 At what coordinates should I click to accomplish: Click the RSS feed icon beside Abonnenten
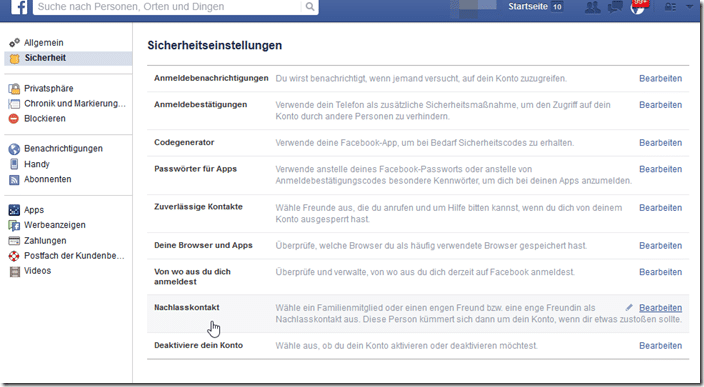(14, 180)
